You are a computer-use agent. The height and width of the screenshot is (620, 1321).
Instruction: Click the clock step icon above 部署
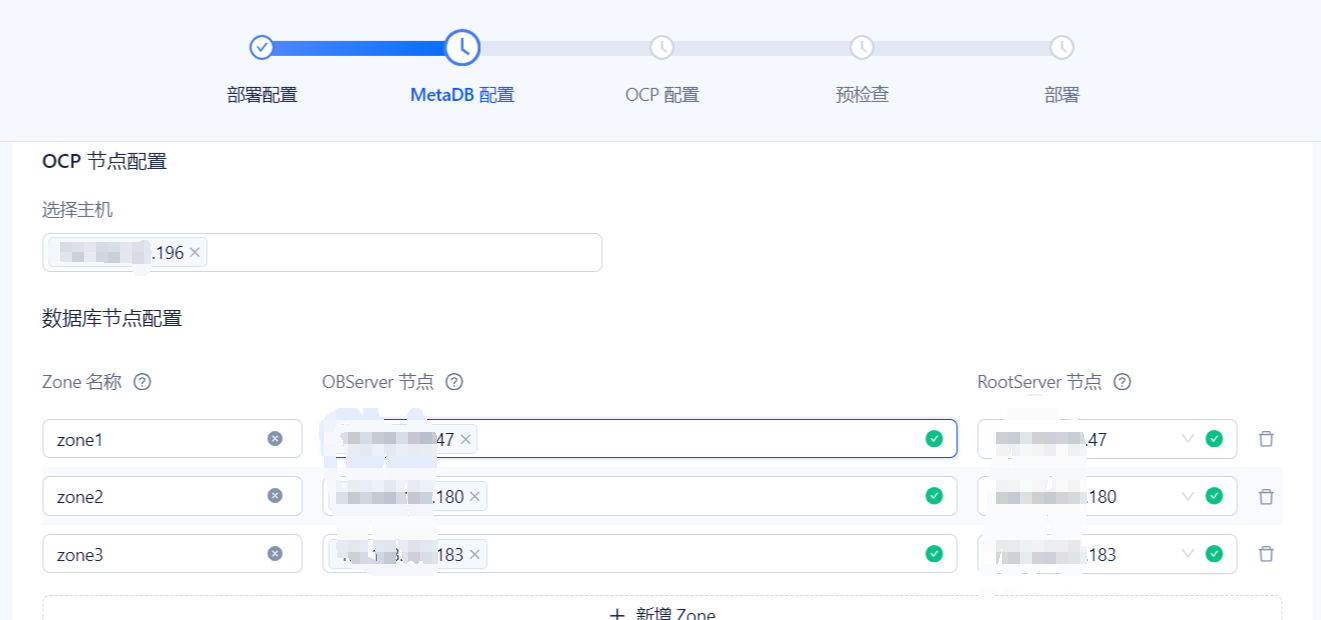click(x=1062, y=47)
